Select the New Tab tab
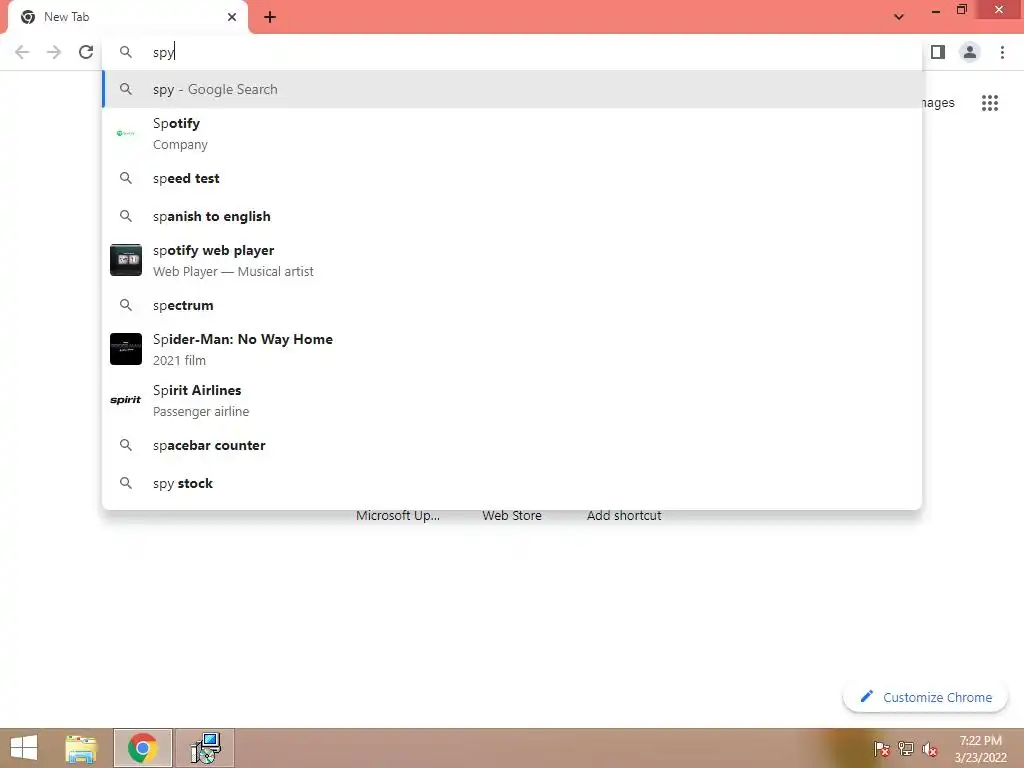 pyautogui.click(x=127, y=17)
